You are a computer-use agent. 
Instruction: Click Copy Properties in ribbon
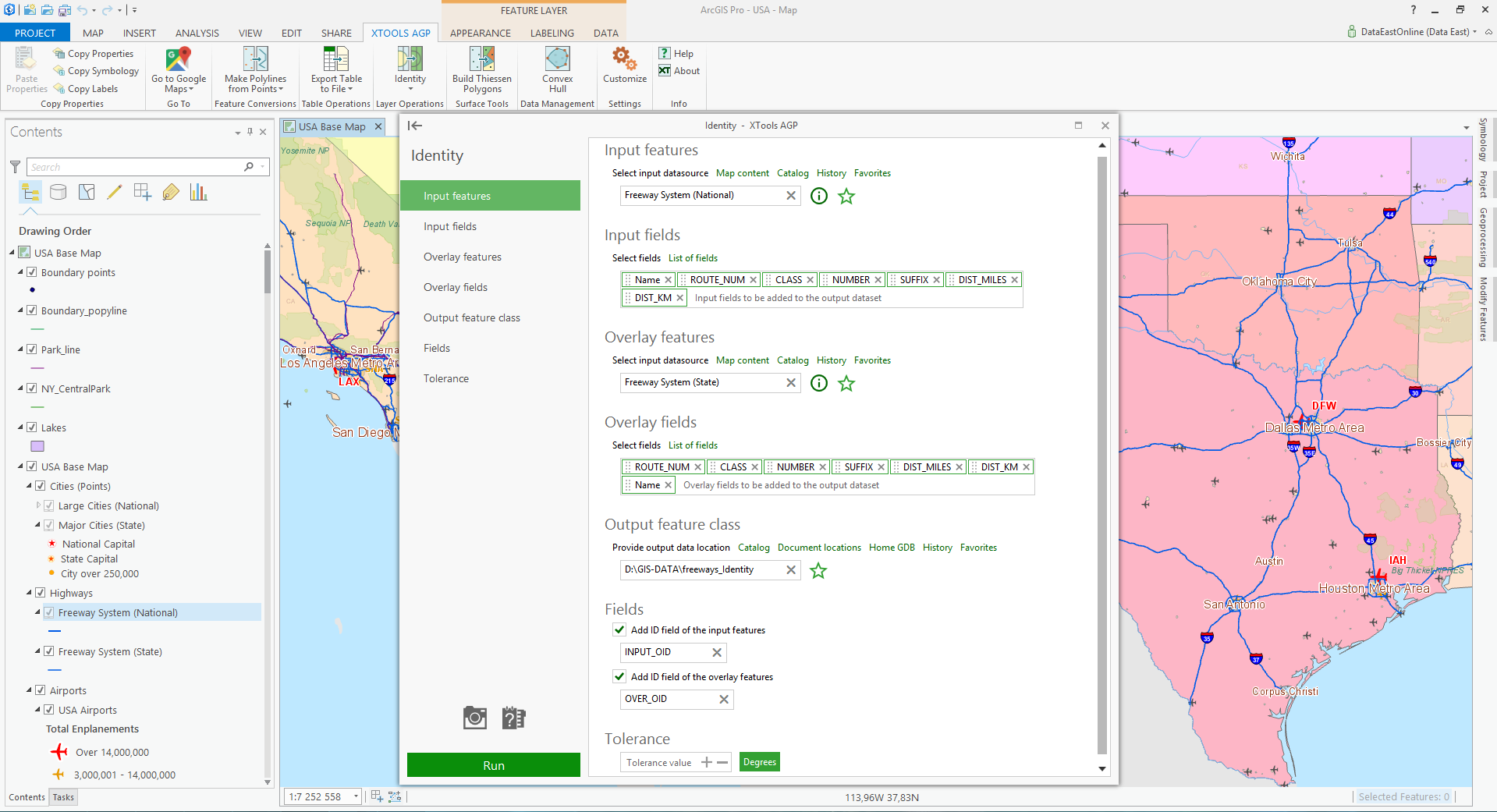[x=94, y=54]
